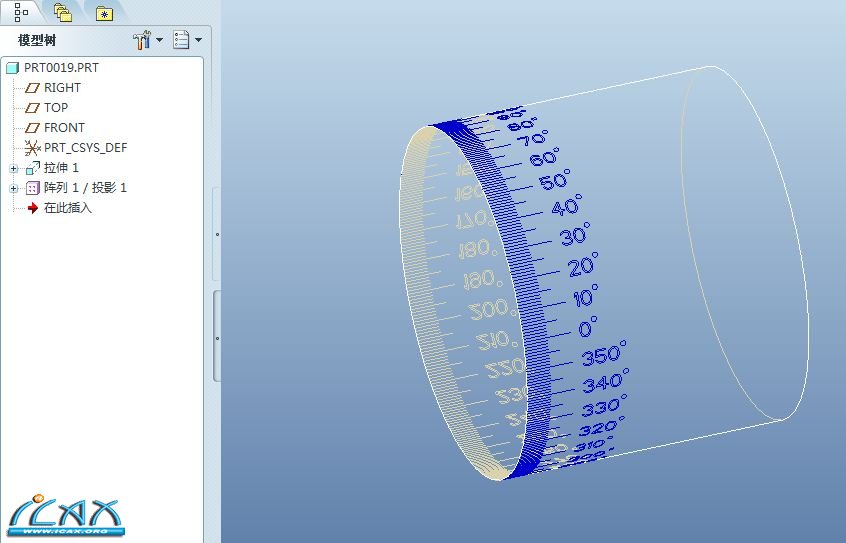Viewport: 846px width, 543px height.
Task: Click the red 在此插入 insert arrow
Action: pyautogui.click(x=33, y=208)
